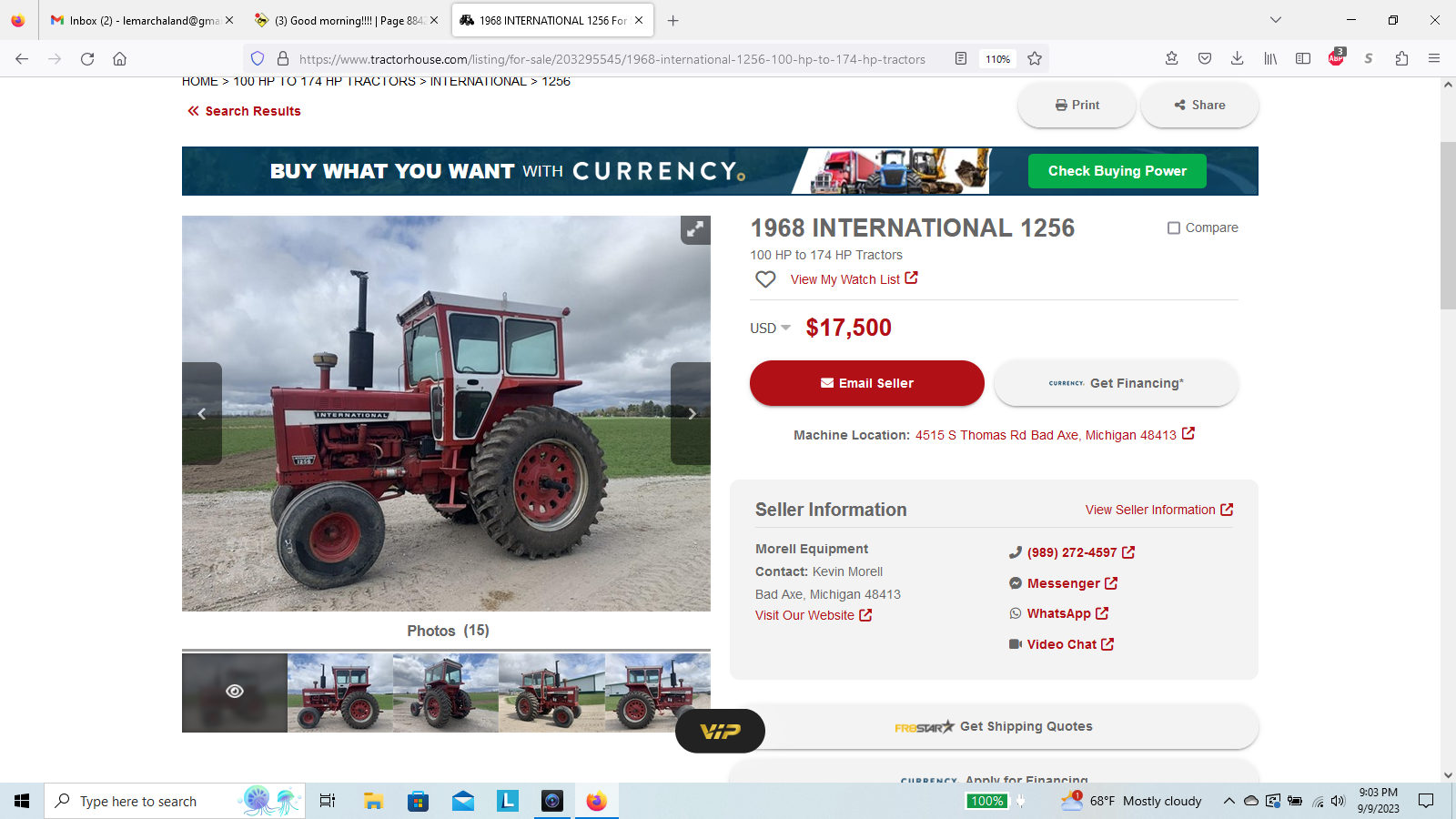Image resolution: width=1456 pixels, height=819 pixels.
Task: List all tabs dropdown arrow
Action: tap(1276, 20)
